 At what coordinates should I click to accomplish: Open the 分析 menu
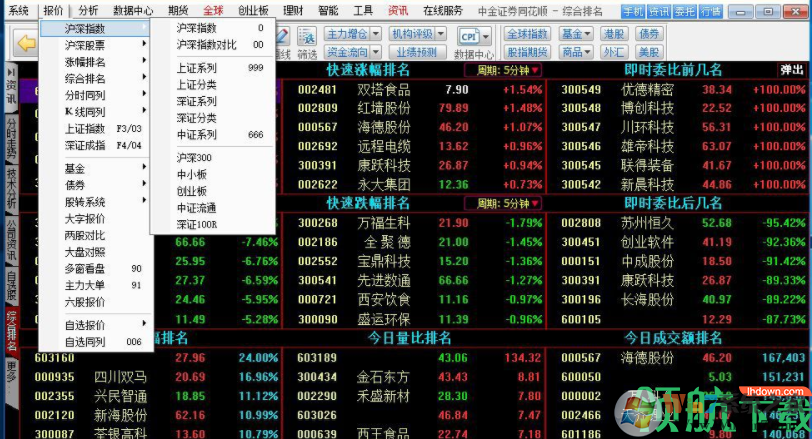pos(89,10)
